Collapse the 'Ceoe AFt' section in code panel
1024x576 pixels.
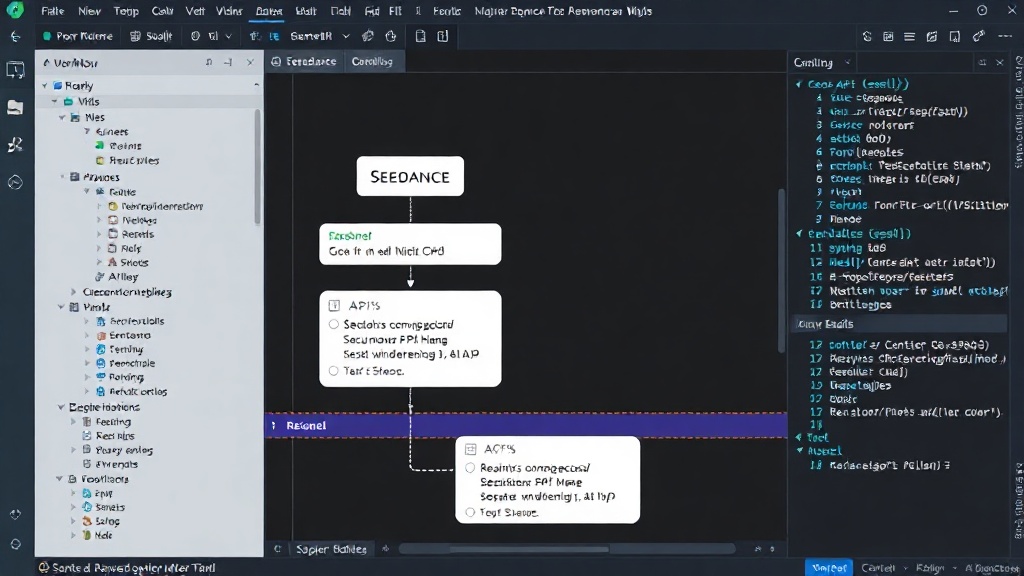pyautogui.click(x=799, y=84)
